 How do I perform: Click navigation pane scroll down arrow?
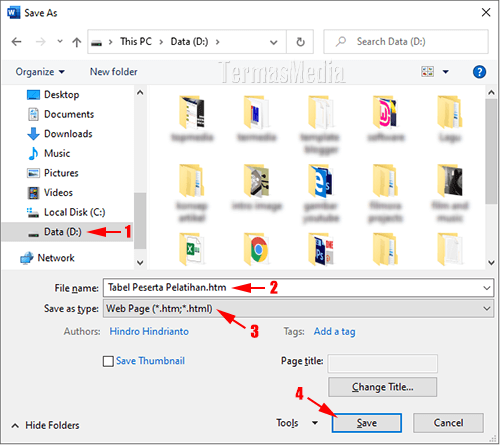(x=140, y=263)
